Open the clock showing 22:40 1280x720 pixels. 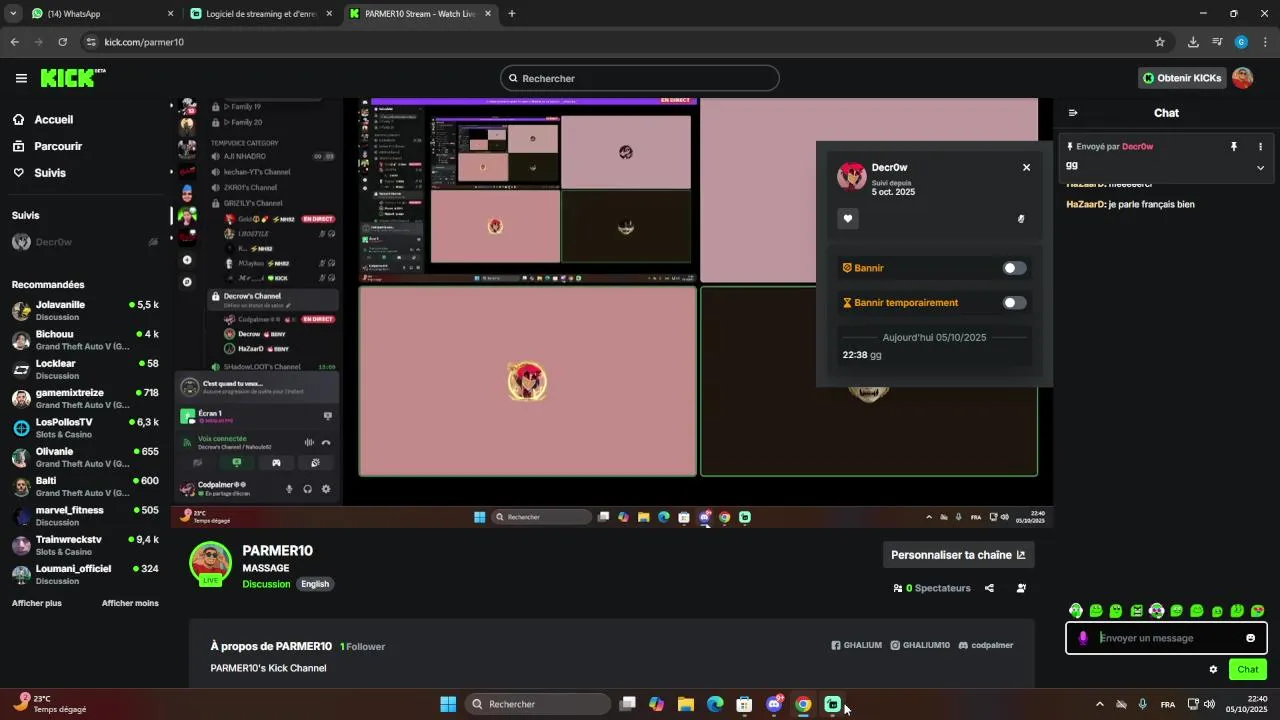click(1247, 704)
